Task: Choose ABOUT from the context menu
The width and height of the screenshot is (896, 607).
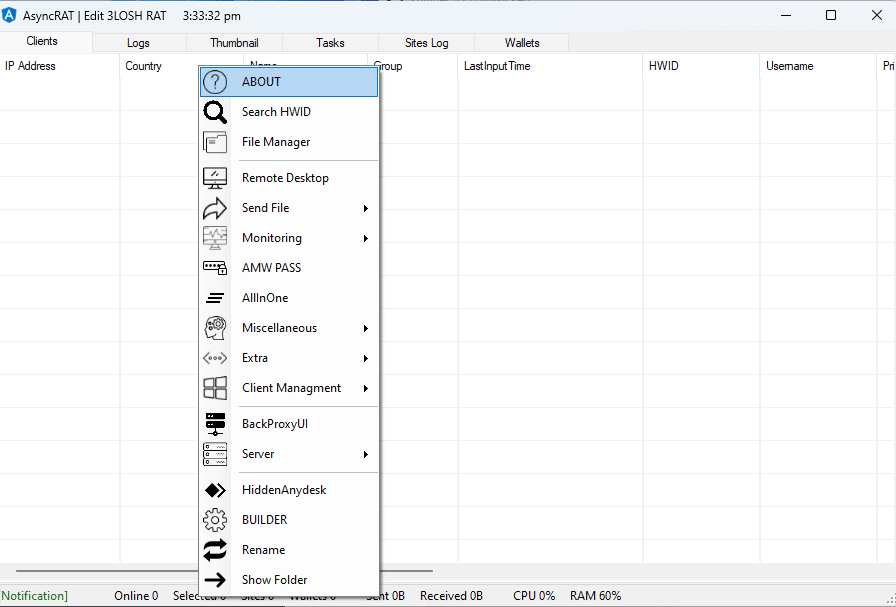Action: point(289,82)
